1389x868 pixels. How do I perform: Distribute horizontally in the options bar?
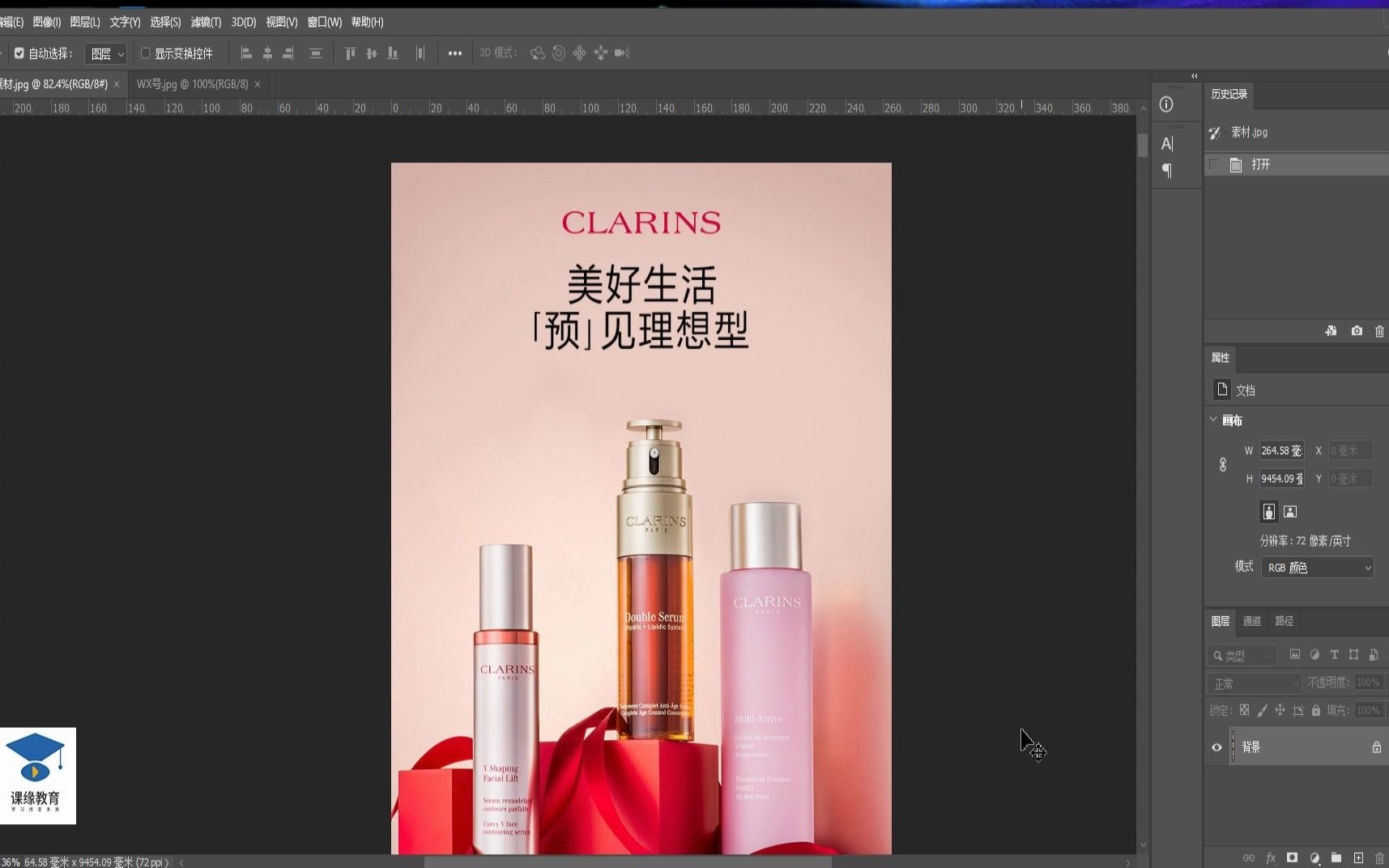coord(420,53)
